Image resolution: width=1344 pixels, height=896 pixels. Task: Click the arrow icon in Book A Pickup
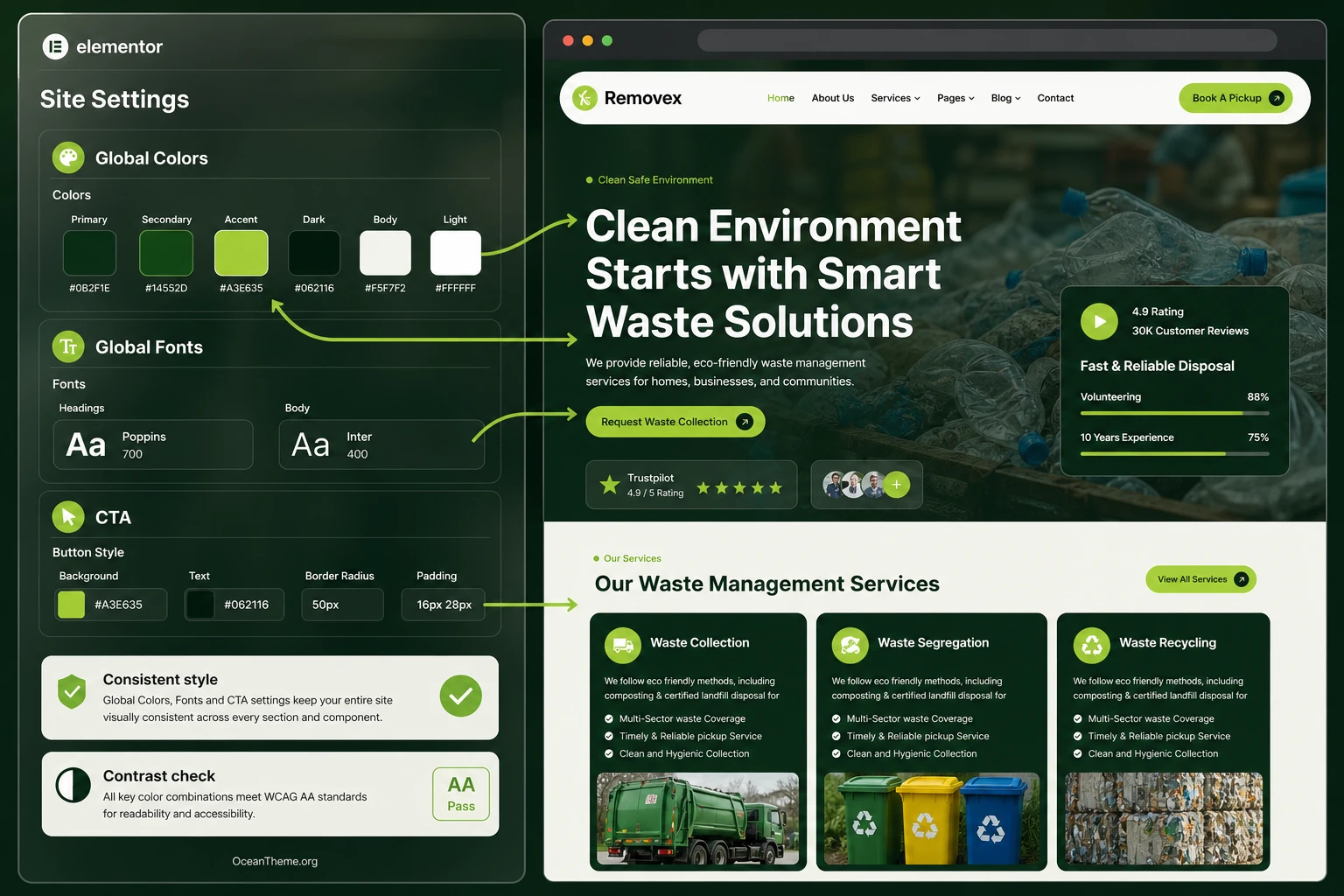pyautogui.click(x=1276, y=98)
